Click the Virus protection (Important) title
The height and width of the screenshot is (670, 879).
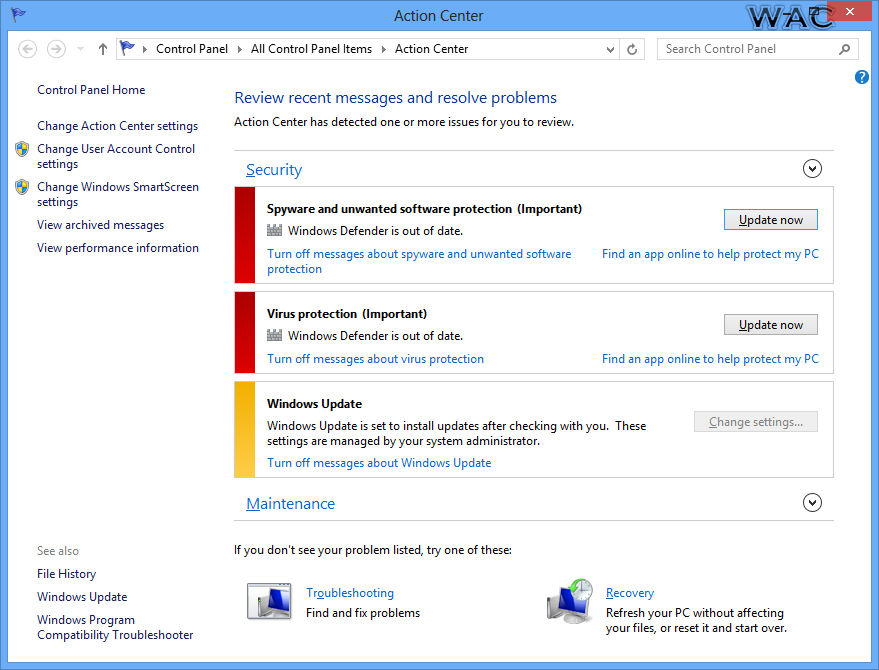click(346, 314)
